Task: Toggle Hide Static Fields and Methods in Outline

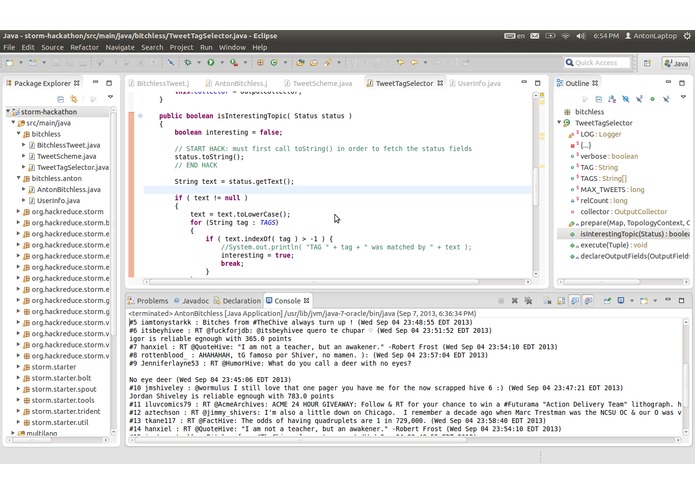Action: coord(639,99)
